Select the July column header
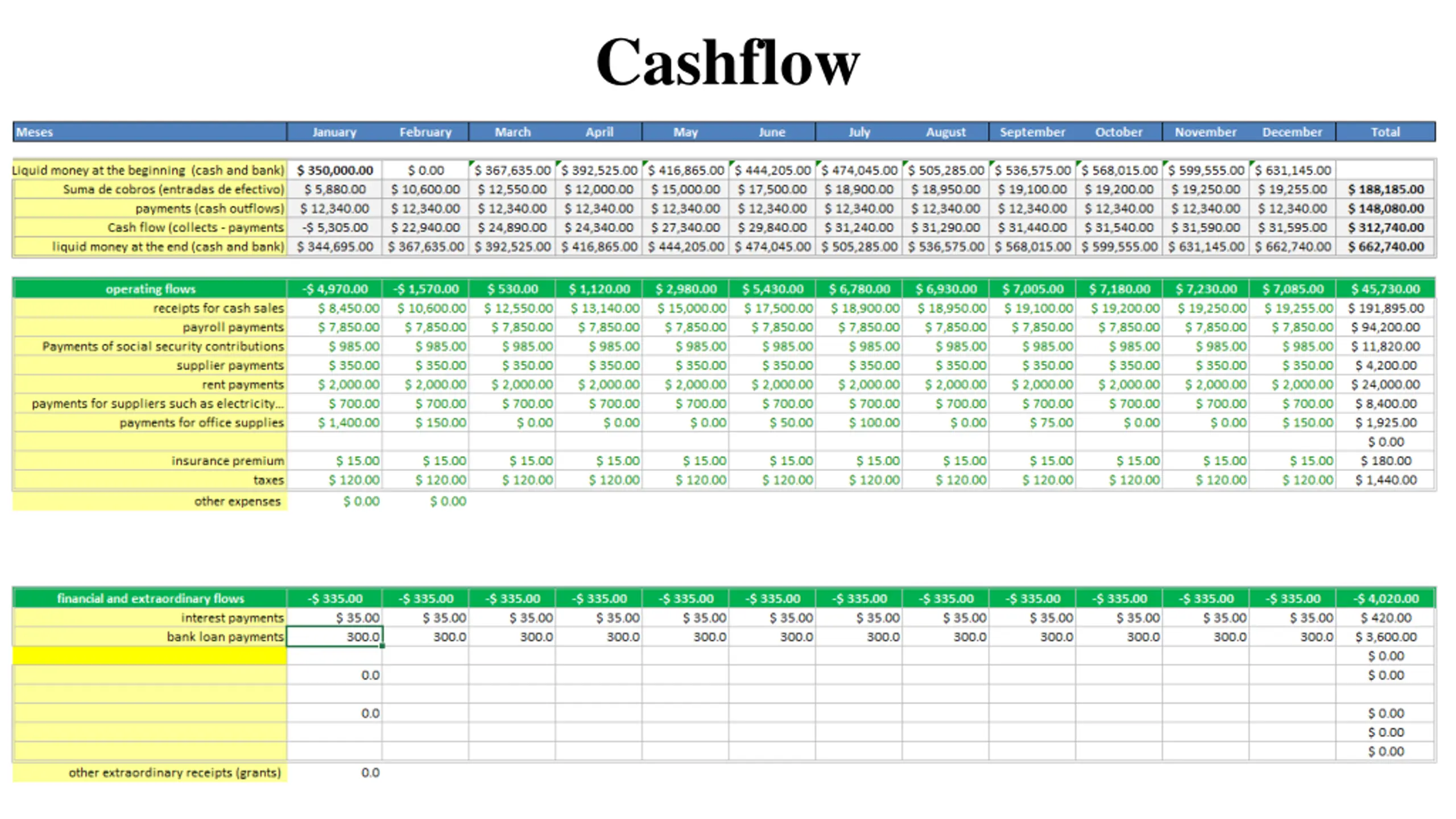 [x=859, y=132]
